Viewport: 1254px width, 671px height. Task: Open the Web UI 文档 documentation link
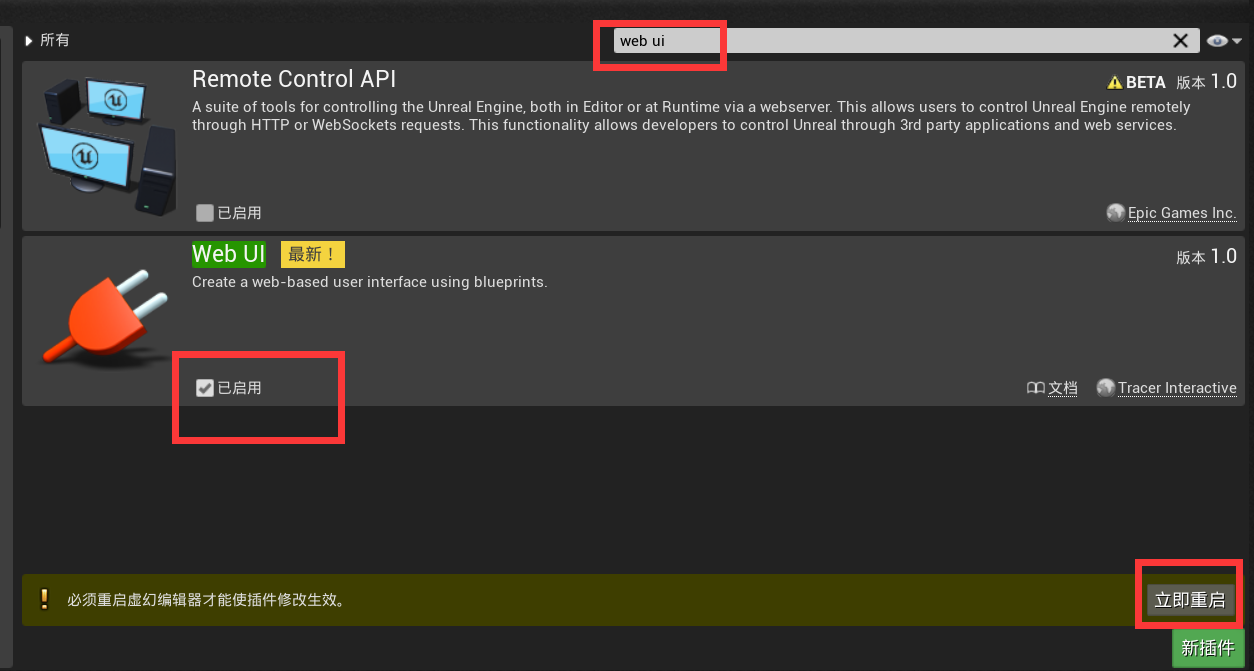tap(1063, 388)
